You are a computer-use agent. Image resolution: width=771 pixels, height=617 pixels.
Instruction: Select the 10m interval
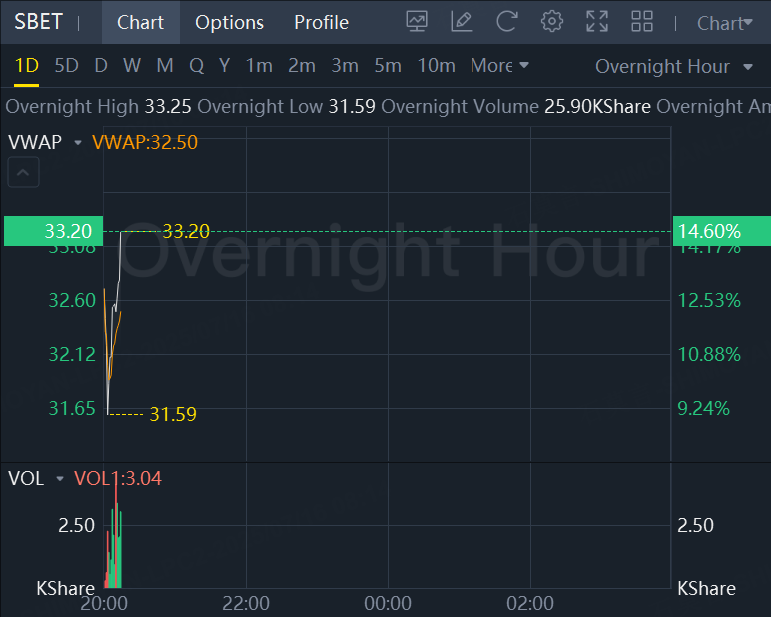tap(436, 66)
